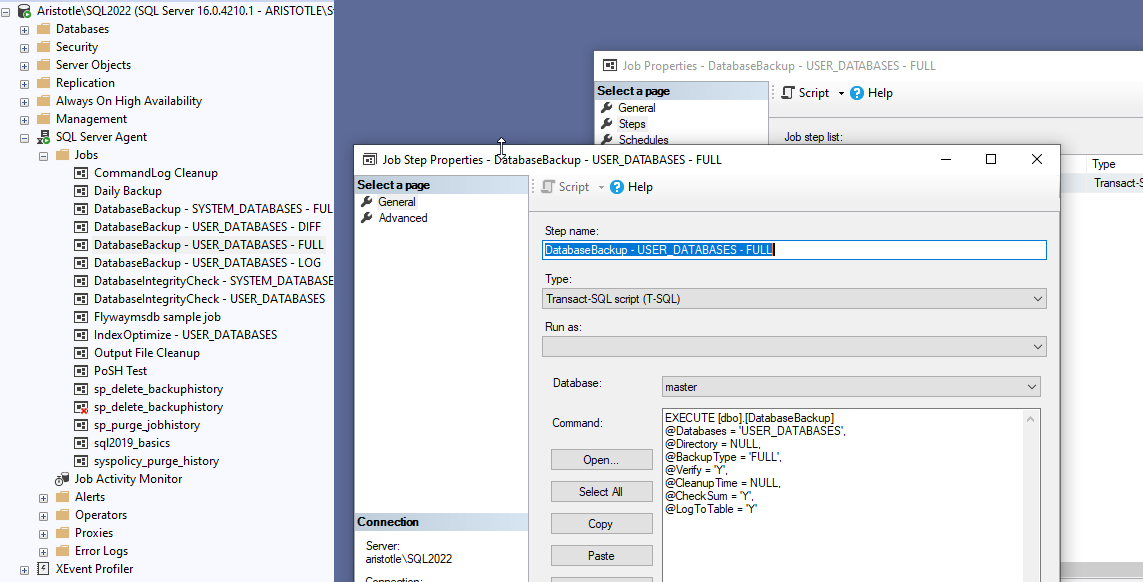The image size is (1143, 582).
Task: Click the wrench icon beside Advanced page
Action: [x=367, y=218]
